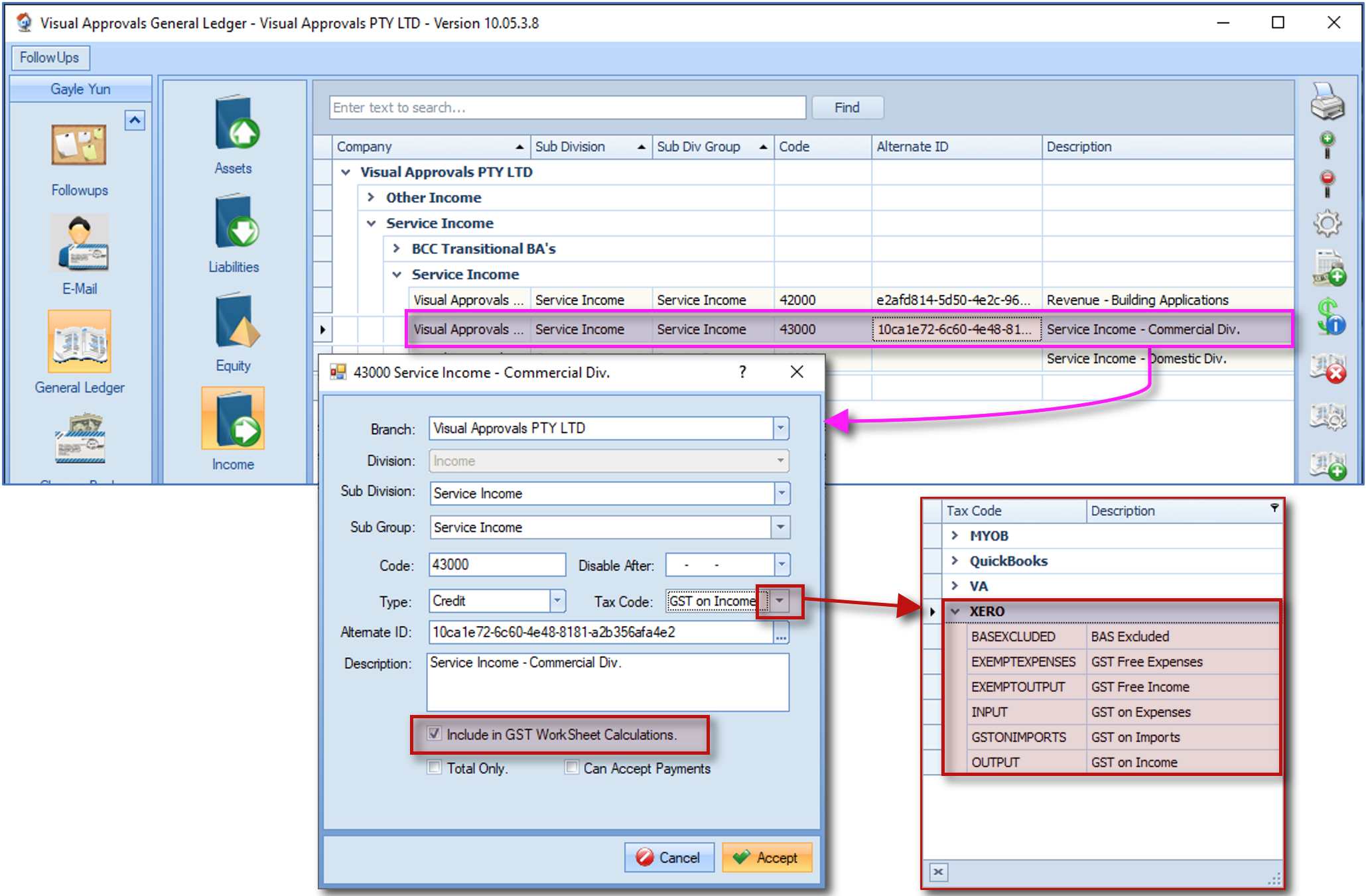Click the Alternate ID input field
Viewport: 1366px width, 896px height.
tap(601, 633)
